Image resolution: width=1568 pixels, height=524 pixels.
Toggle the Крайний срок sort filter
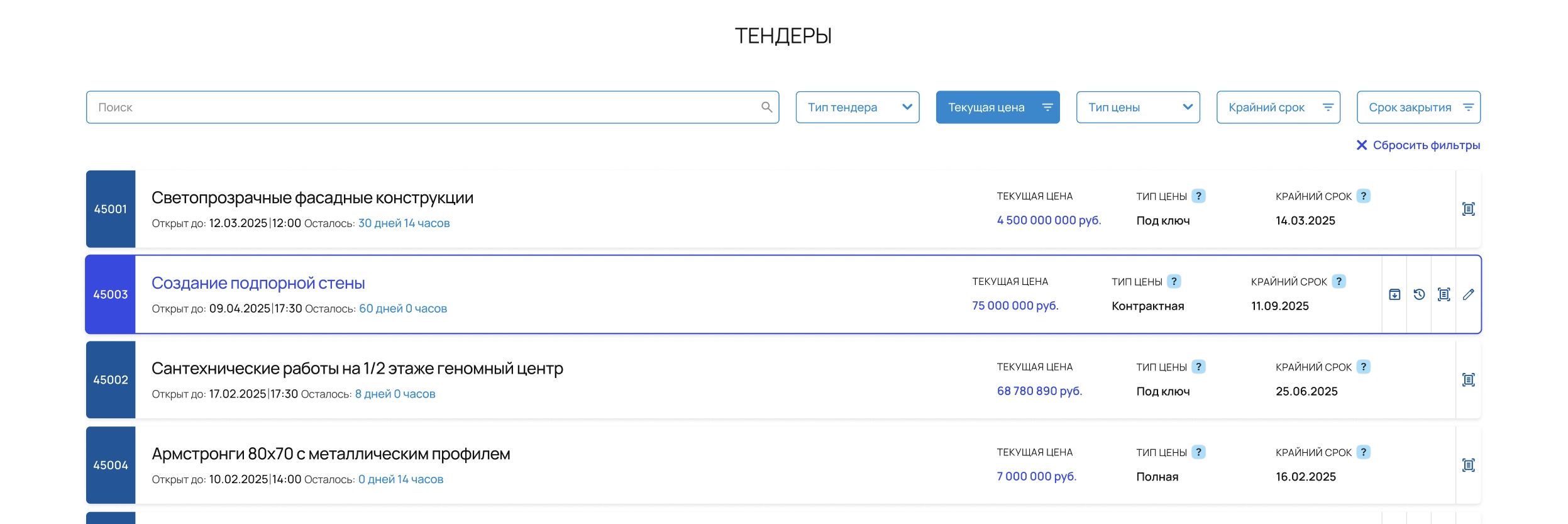[x=1278, y=107]
